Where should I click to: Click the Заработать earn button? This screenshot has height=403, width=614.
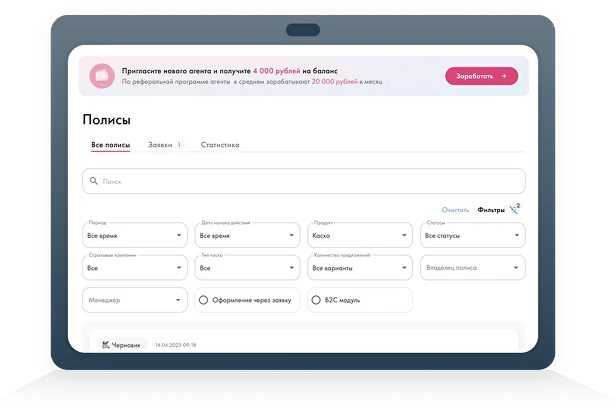481,76
